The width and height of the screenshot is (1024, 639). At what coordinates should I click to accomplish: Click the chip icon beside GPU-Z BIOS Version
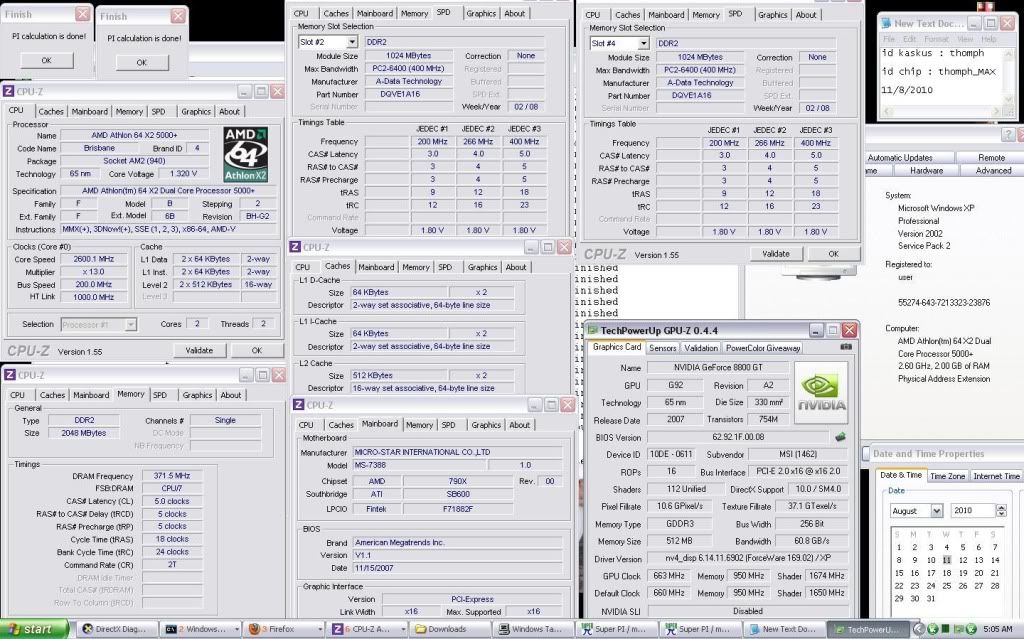tap(840, 437)
